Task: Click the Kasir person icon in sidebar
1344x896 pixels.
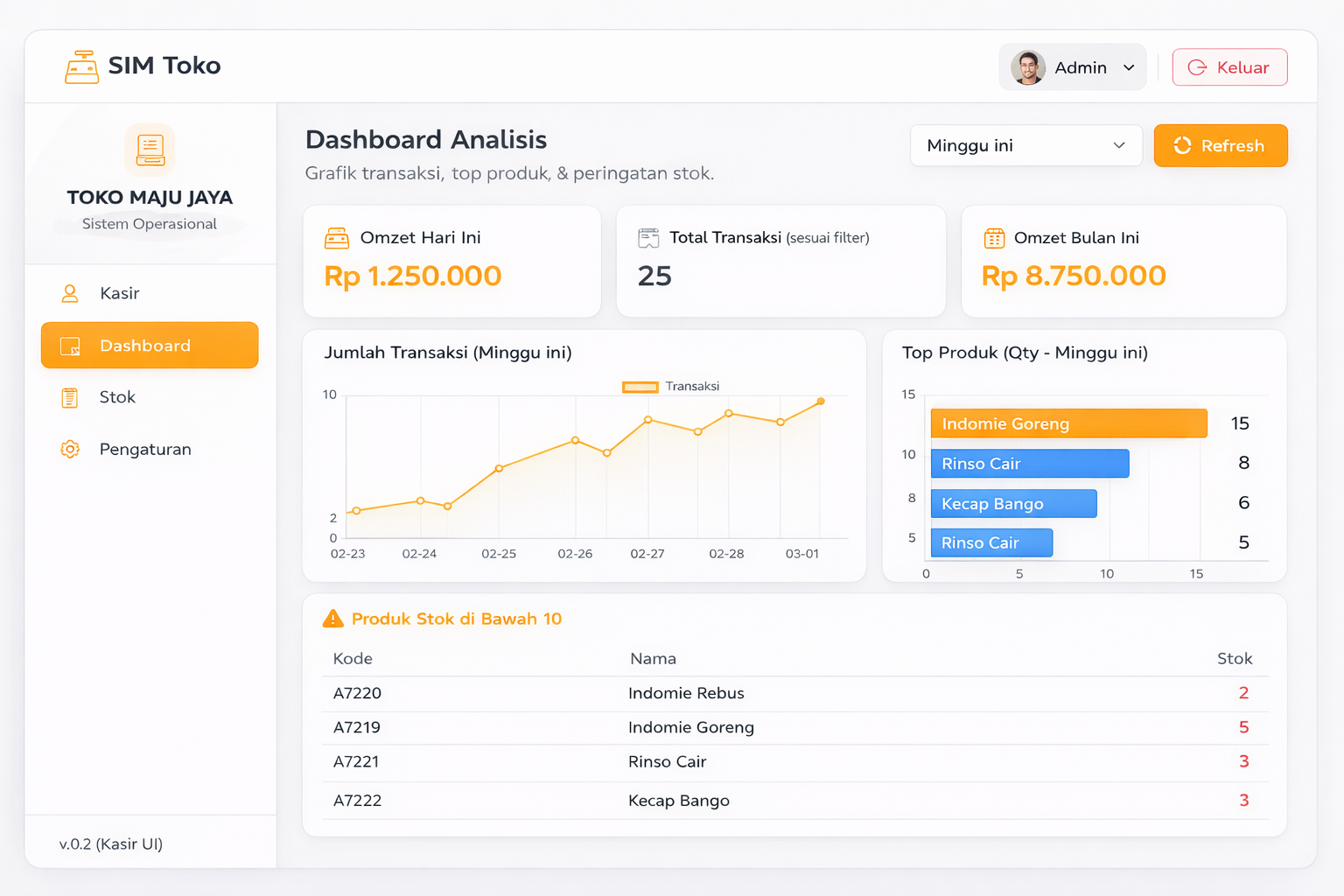Action: pyautogui.click(x=70, y=293)
